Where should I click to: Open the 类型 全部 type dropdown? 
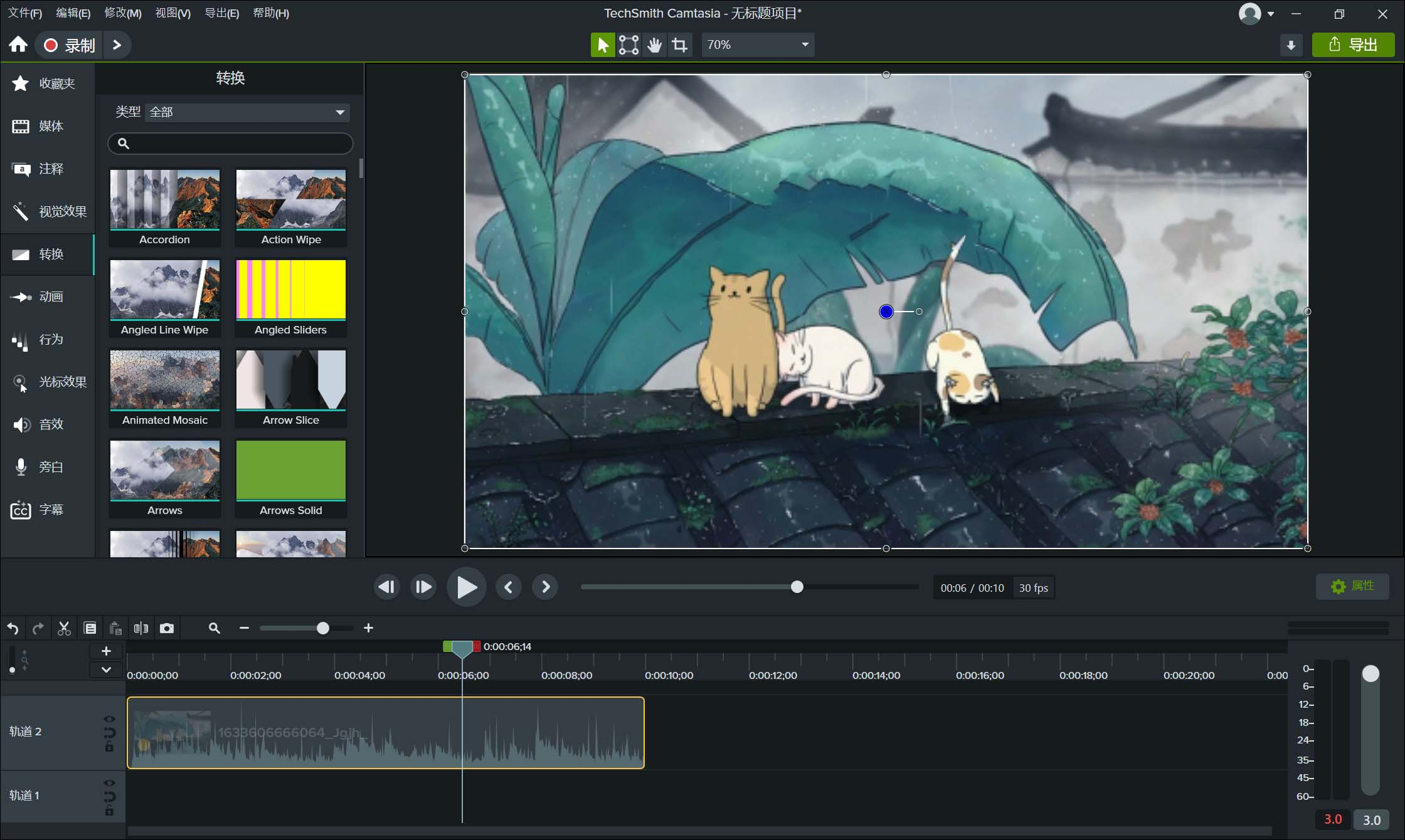pyautogui.click(x=247, y=112)
